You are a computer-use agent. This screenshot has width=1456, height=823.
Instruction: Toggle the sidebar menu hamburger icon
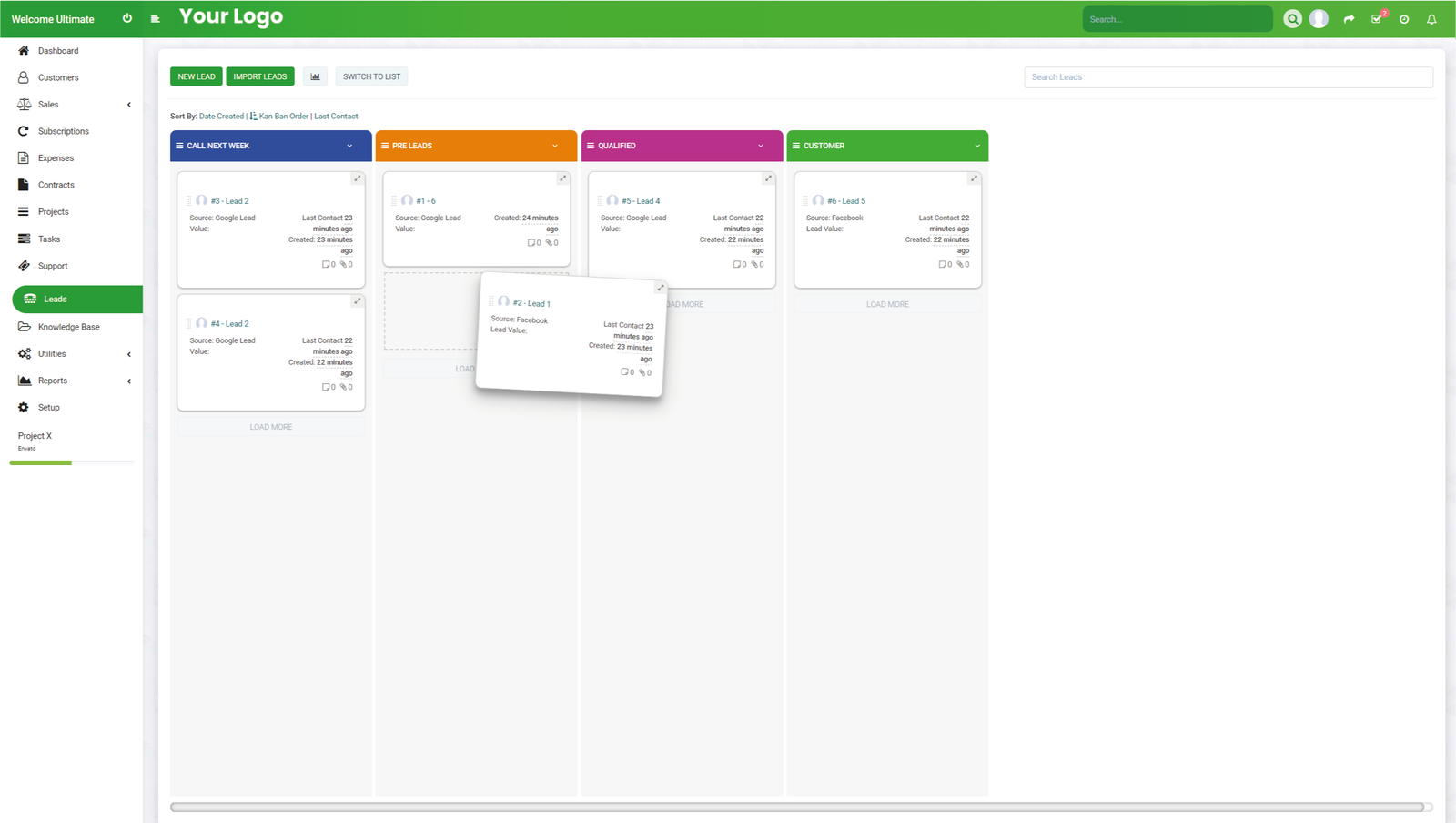click(x=156, y=18)
